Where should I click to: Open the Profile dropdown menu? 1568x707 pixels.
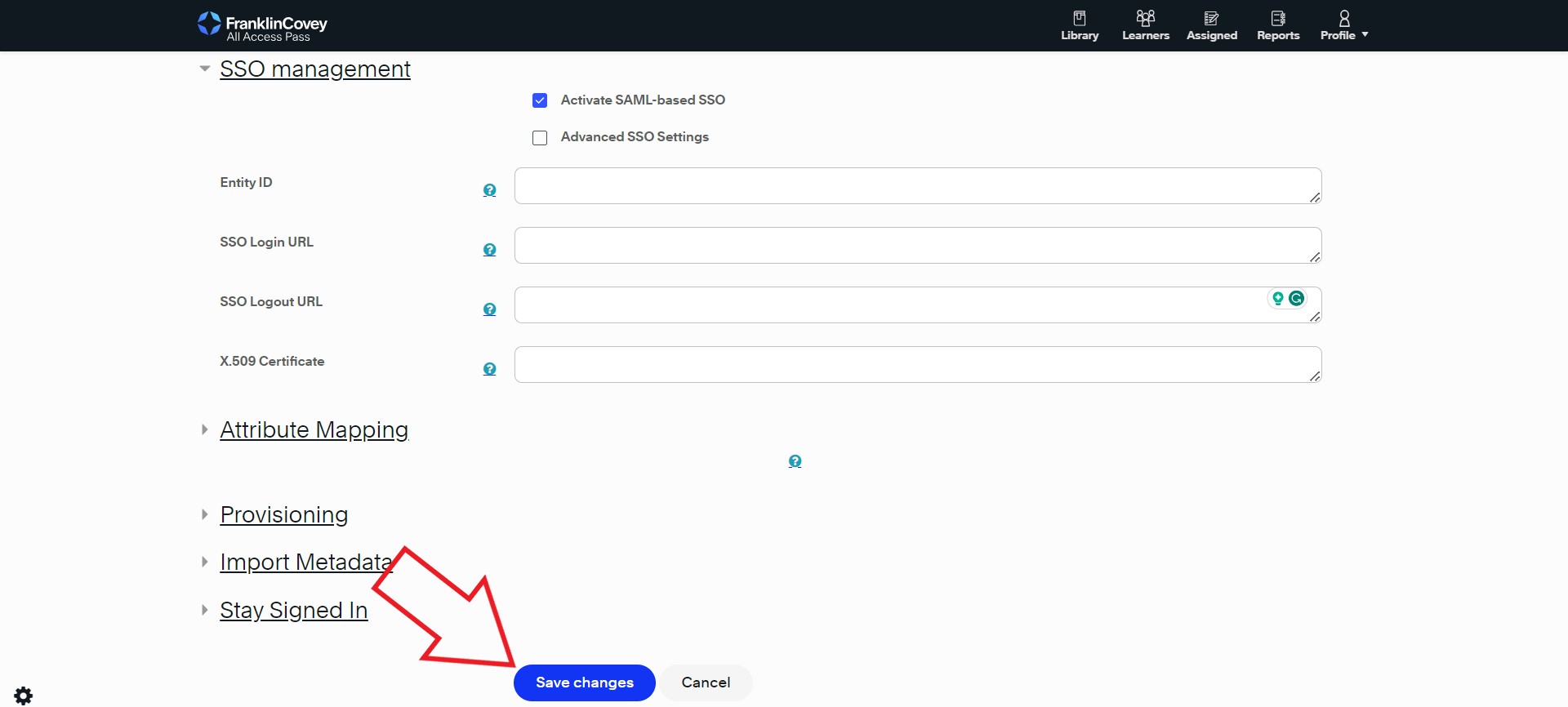(1343, 25)
